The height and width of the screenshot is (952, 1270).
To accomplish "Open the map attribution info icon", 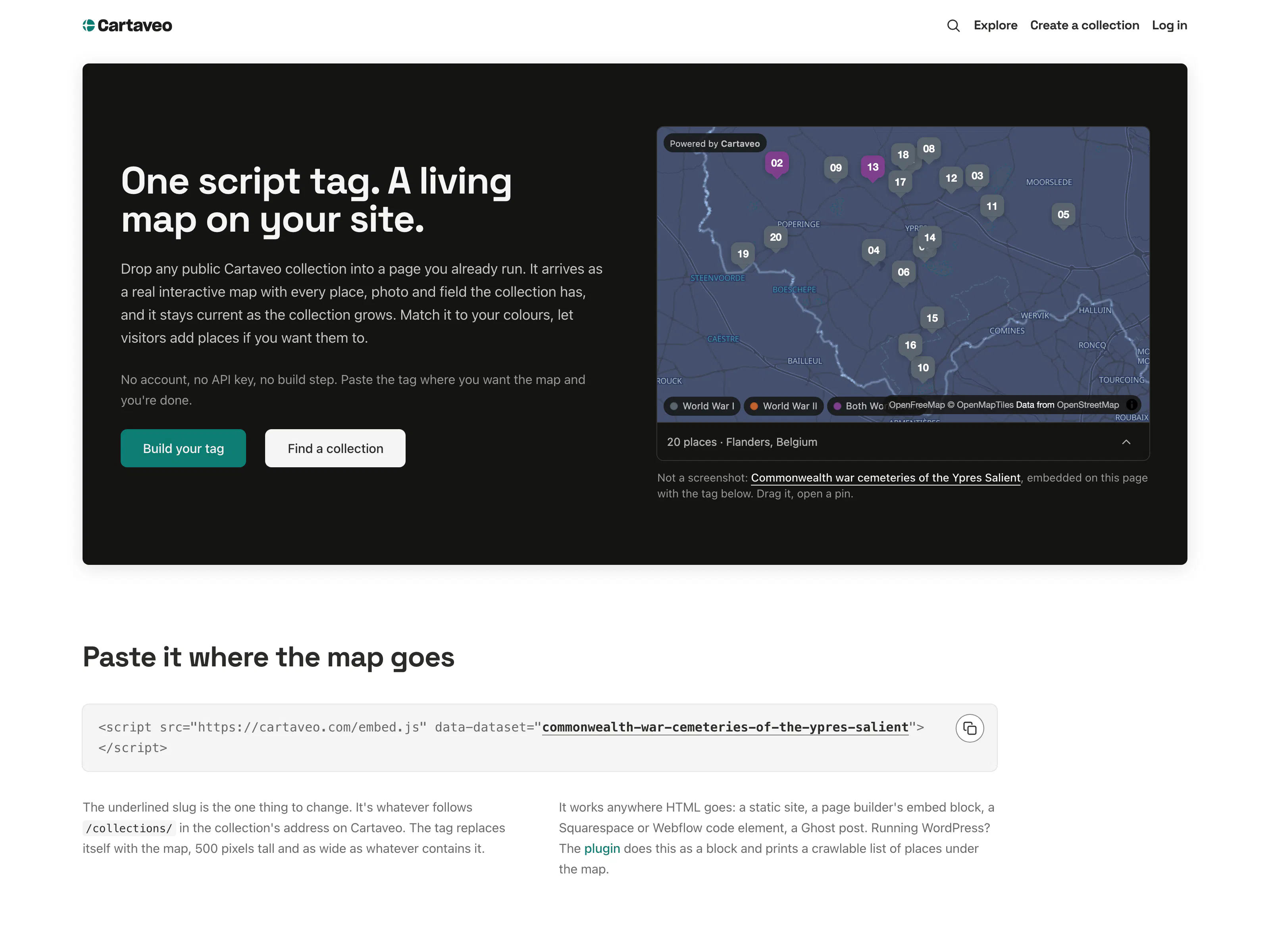I will tap(1131, 405).
